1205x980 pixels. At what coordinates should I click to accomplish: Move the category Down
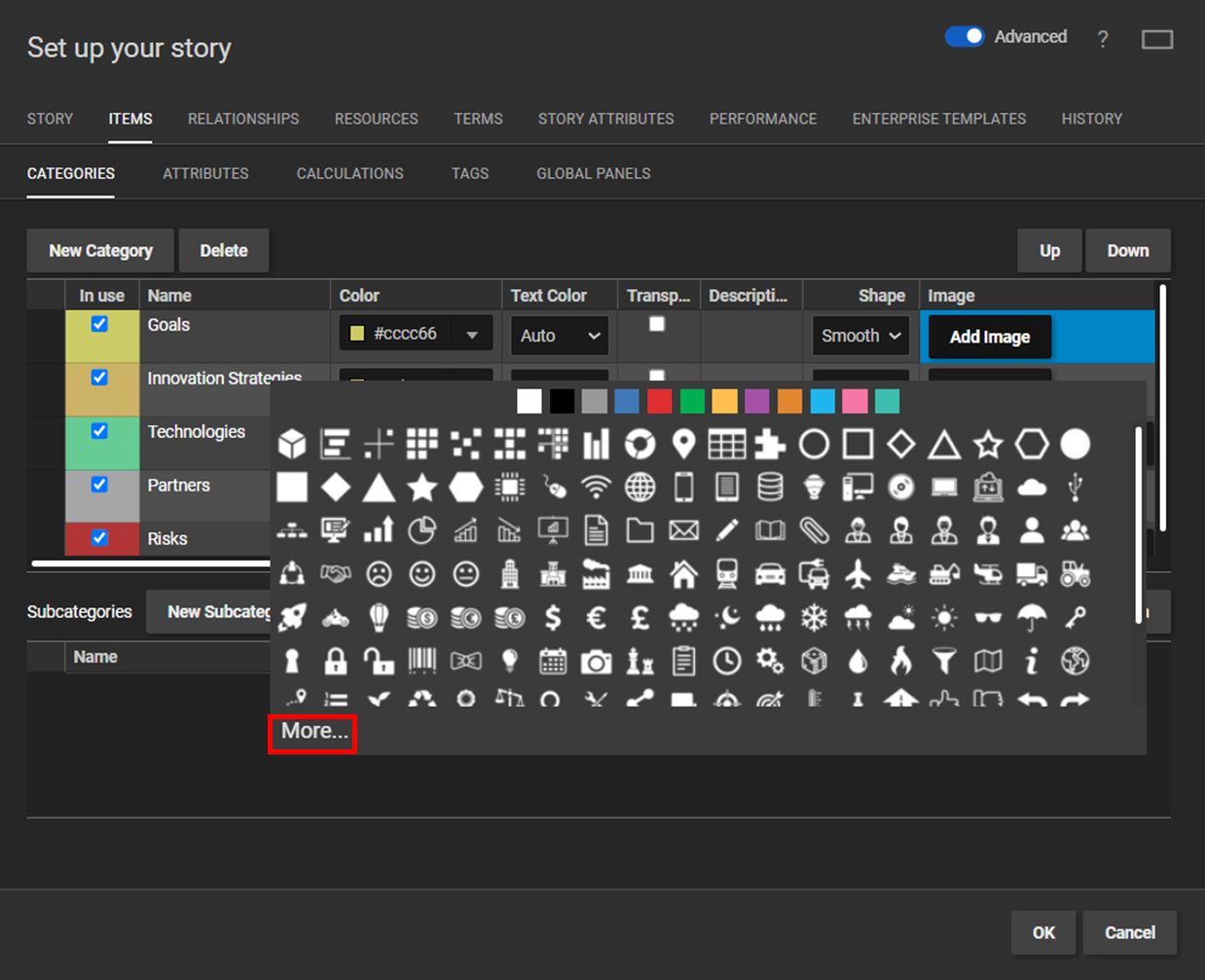click(x=1128, y=251)
